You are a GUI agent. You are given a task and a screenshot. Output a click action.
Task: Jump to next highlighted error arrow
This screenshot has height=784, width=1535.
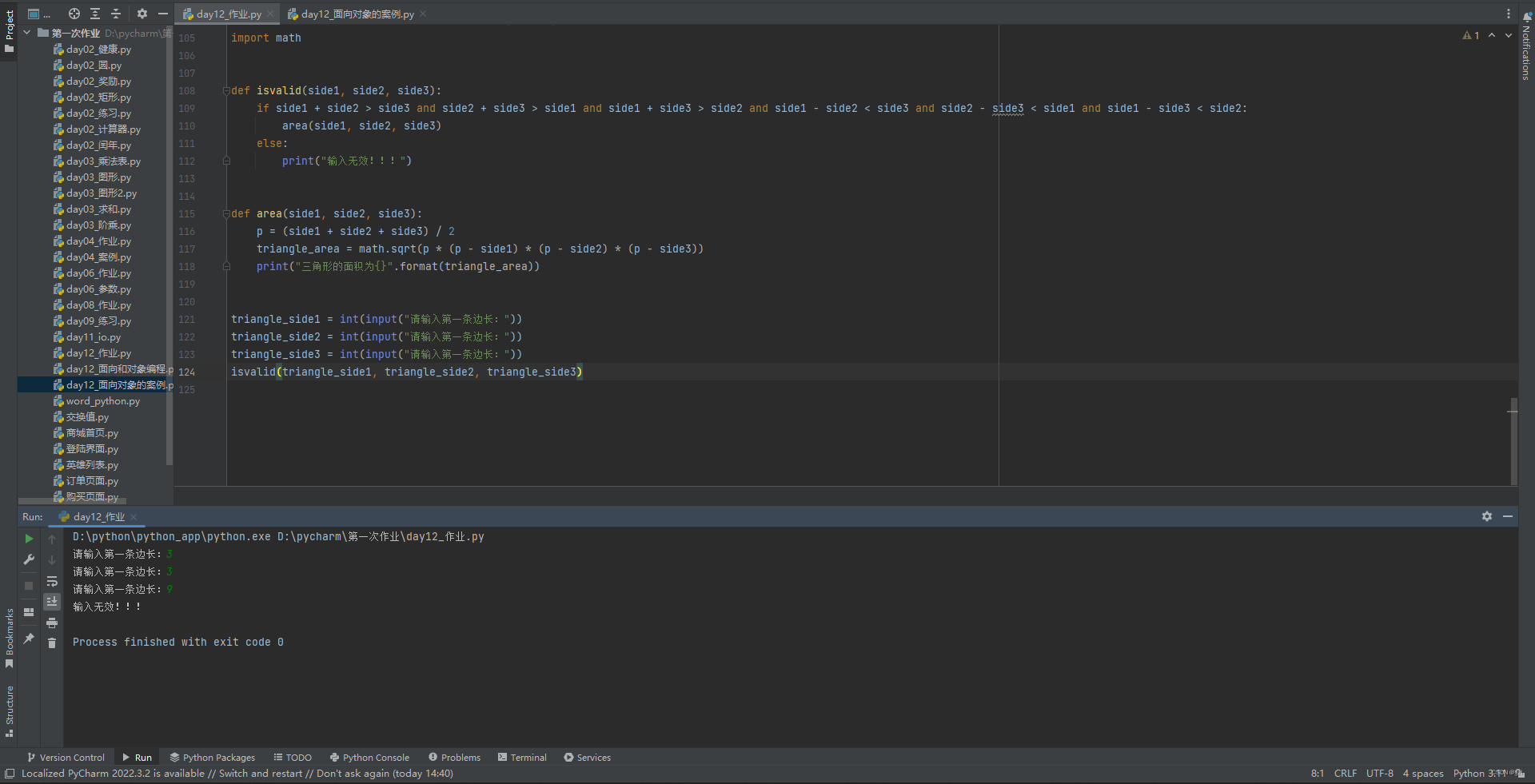click(1509, 35)
